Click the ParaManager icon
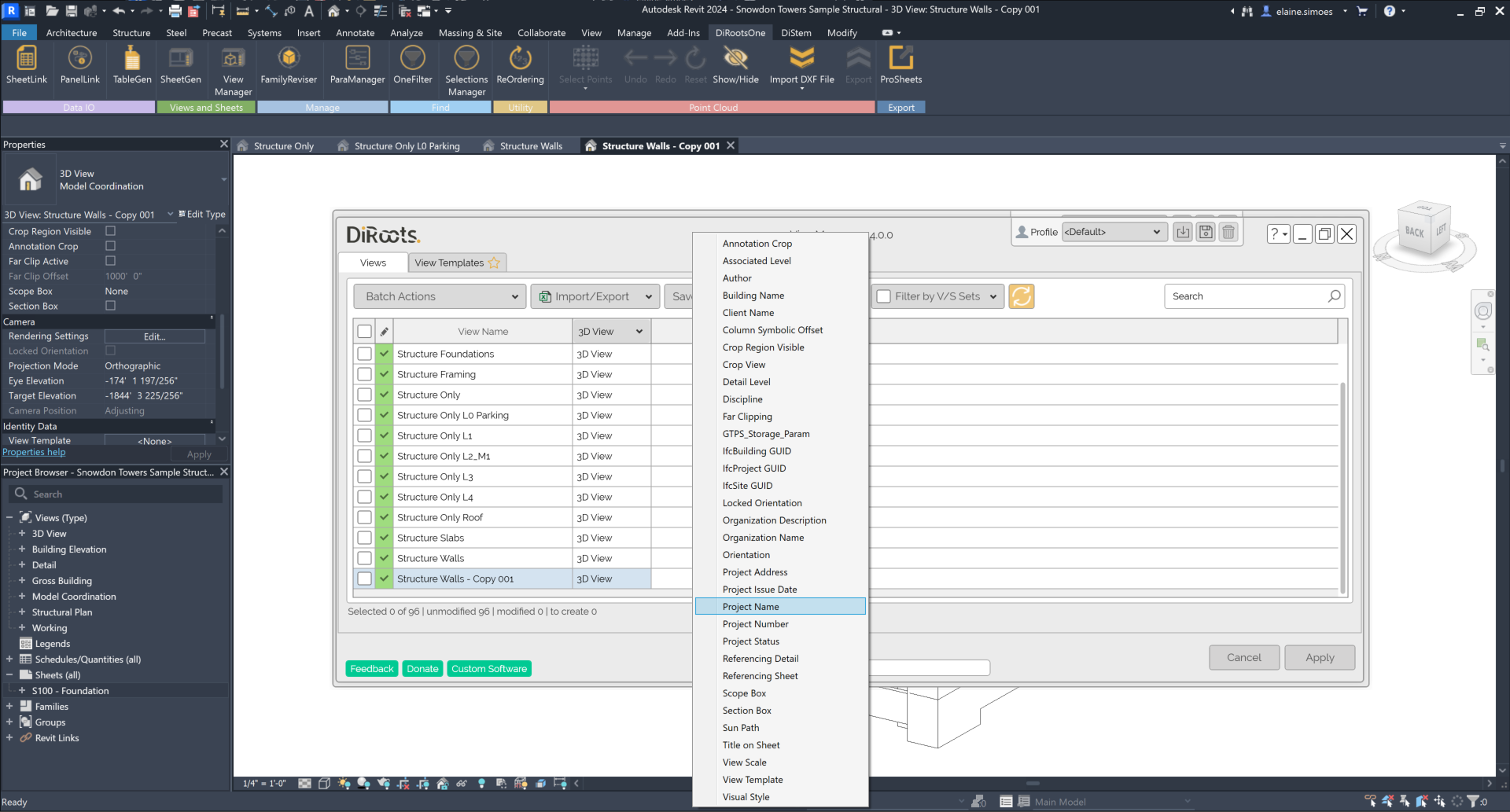 coord(357,64)
